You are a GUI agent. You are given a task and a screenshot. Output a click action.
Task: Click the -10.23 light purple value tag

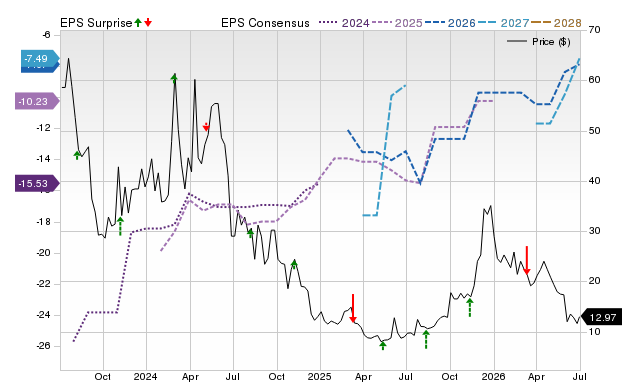click(x=37, y=101)
